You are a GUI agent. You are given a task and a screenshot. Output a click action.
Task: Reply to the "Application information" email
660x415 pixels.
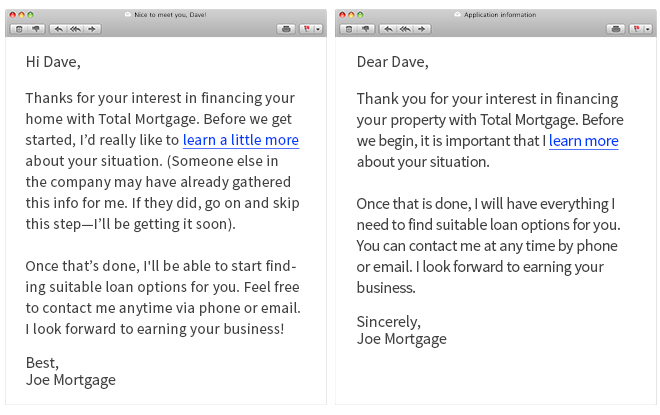point(388,29)
